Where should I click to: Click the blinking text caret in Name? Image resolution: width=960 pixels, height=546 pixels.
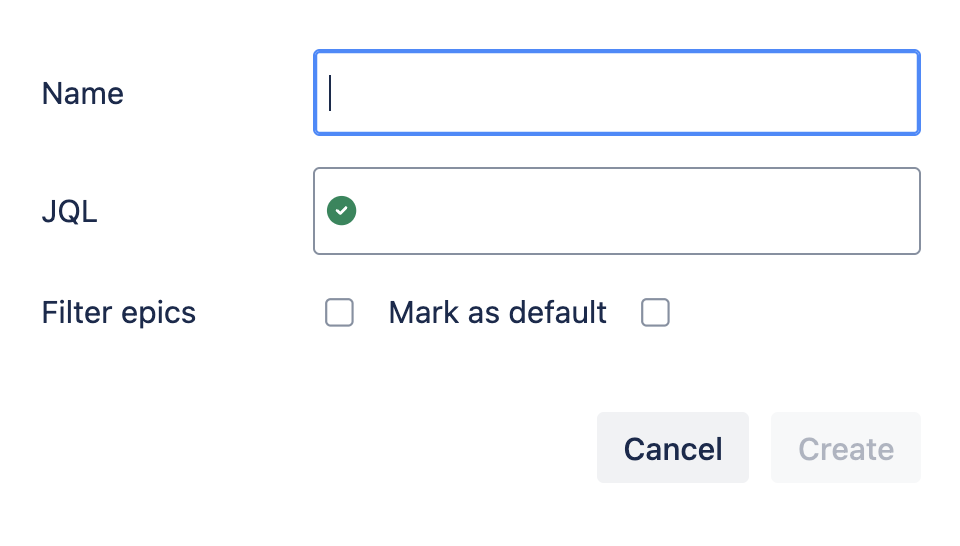coord(331,93)
